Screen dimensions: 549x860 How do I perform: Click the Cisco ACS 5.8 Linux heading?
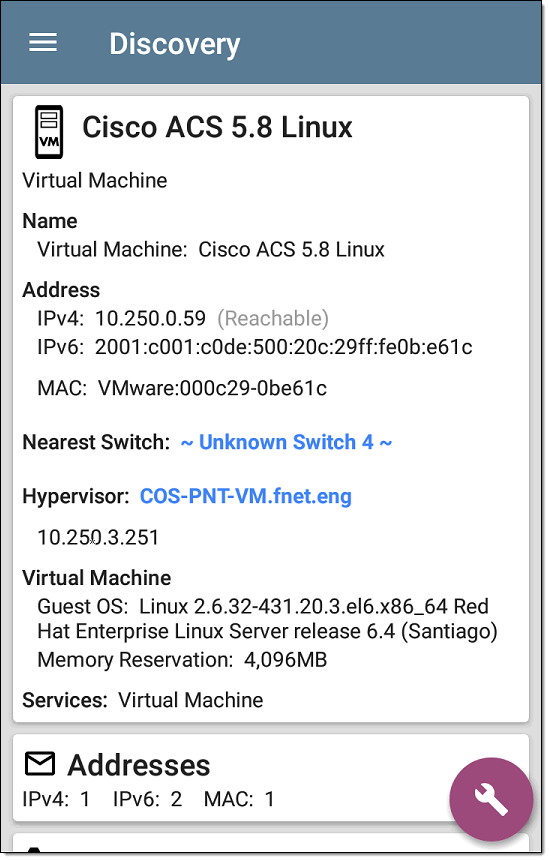coord(217,127)
